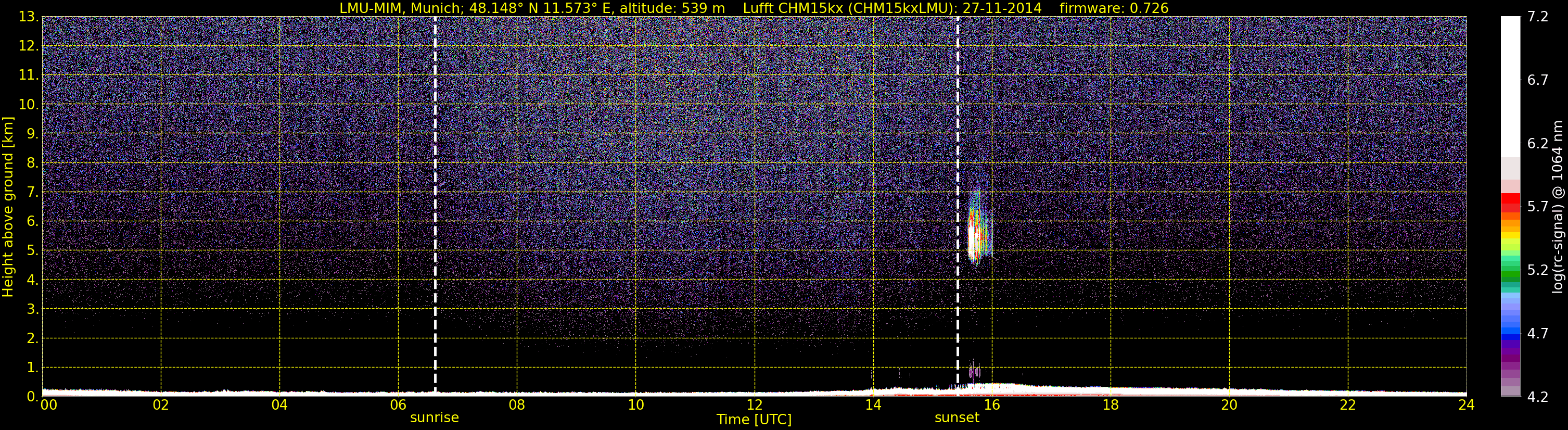Select the 'sunset' label below the axis
This screenshot has width=1568, height=430.
click(957, 418)
